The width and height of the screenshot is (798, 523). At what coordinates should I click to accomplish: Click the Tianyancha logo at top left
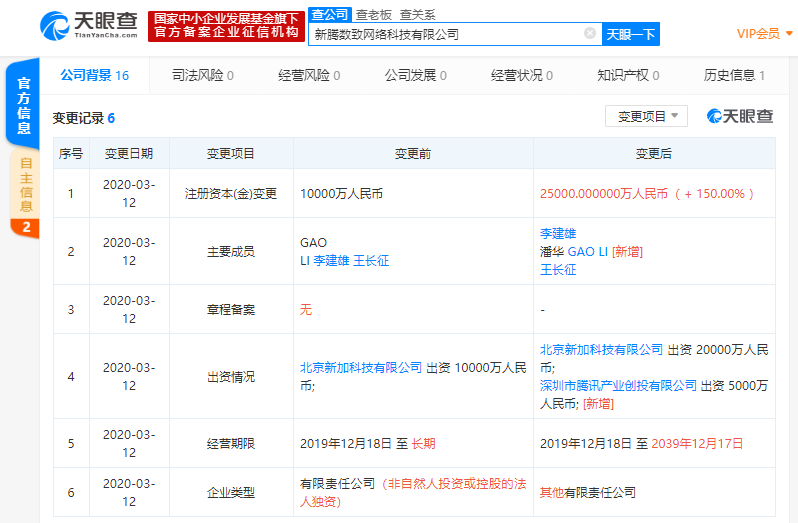coord(88,26)
